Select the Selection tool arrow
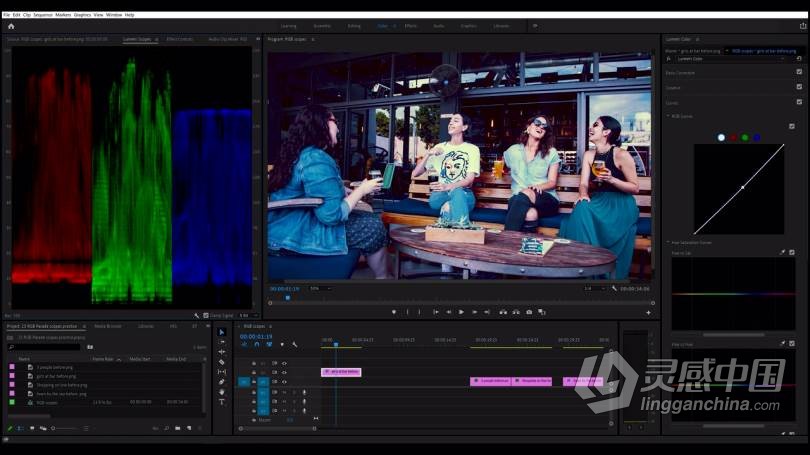The width and height of the screenshot is (810, 455). pyautogui.click(x=222, y=332)
